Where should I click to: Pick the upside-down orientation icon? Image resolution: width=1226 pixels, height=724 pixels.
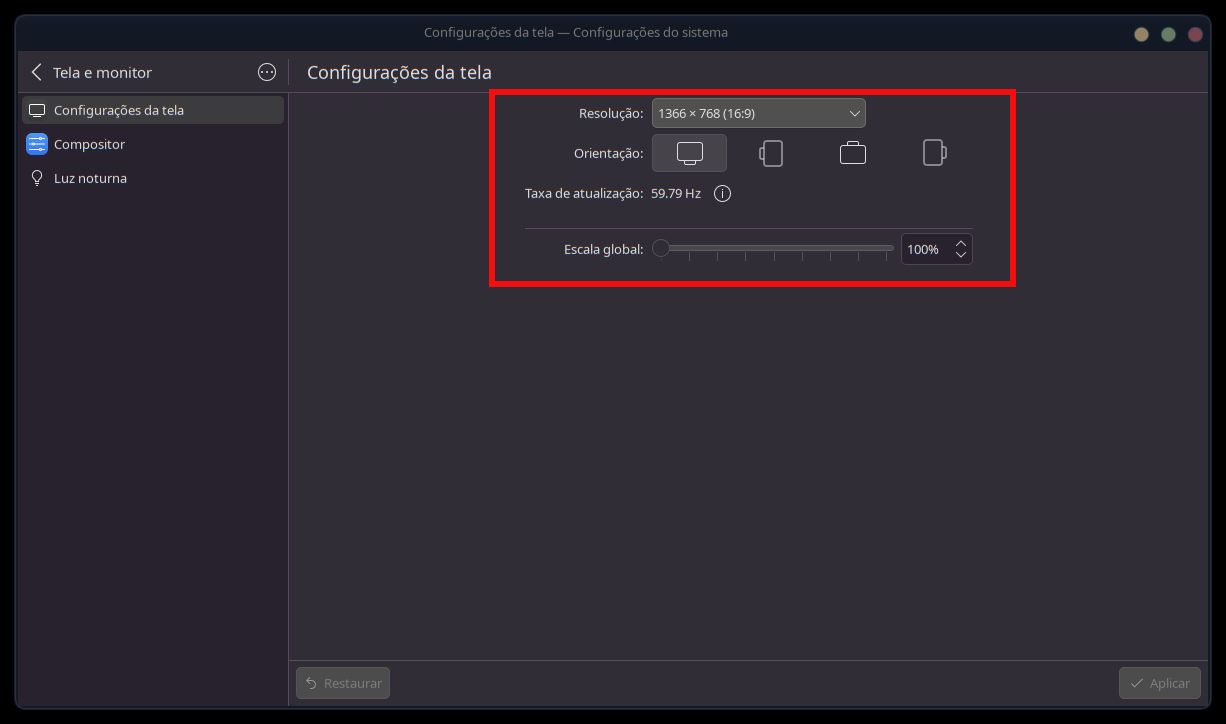pyautogui.click(x=853, y=153)
